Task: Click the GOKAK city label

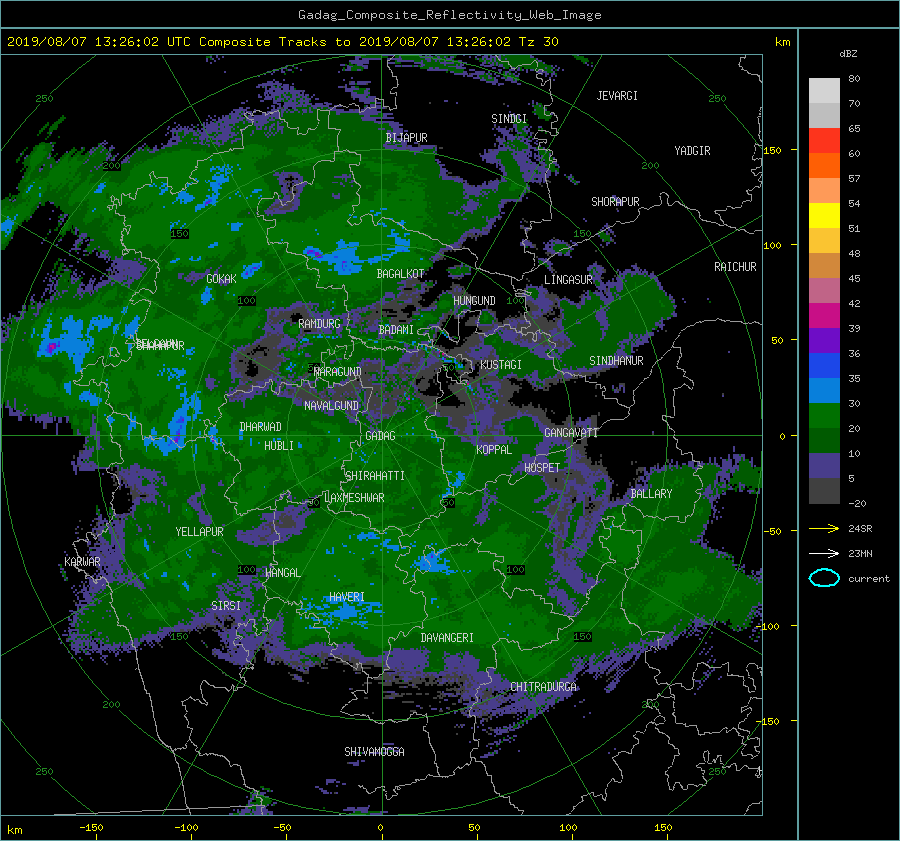Action: [221, 279]
